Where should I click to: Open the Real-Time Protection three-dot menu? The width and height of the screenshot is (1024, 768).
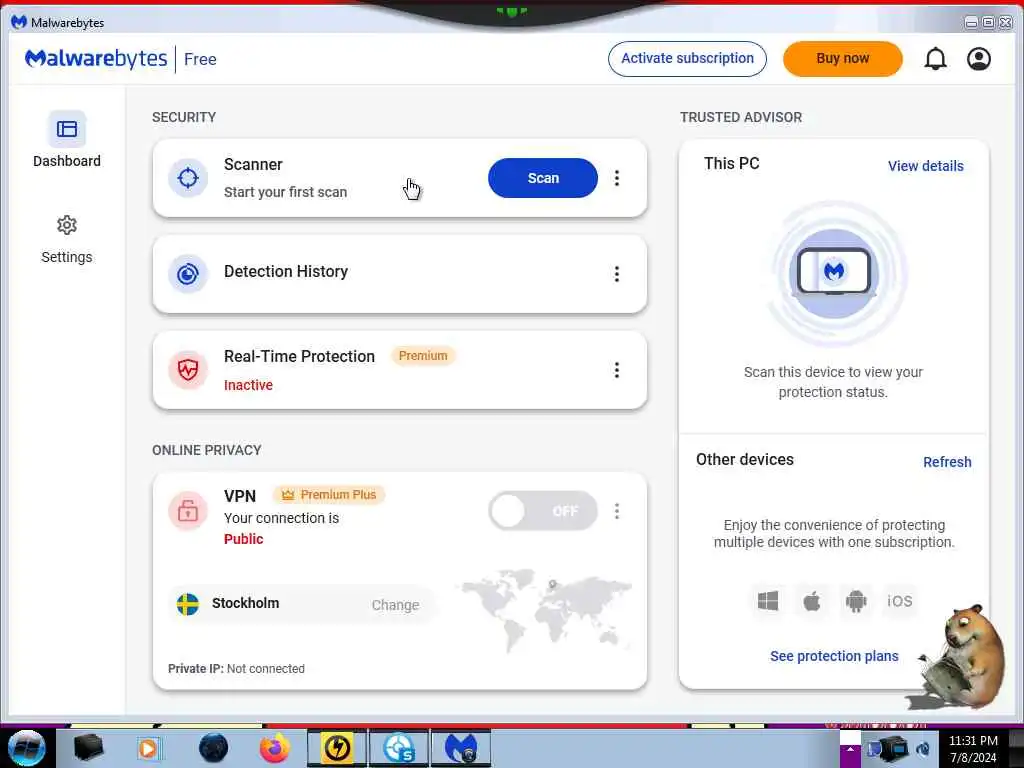(x=616, y=370)
